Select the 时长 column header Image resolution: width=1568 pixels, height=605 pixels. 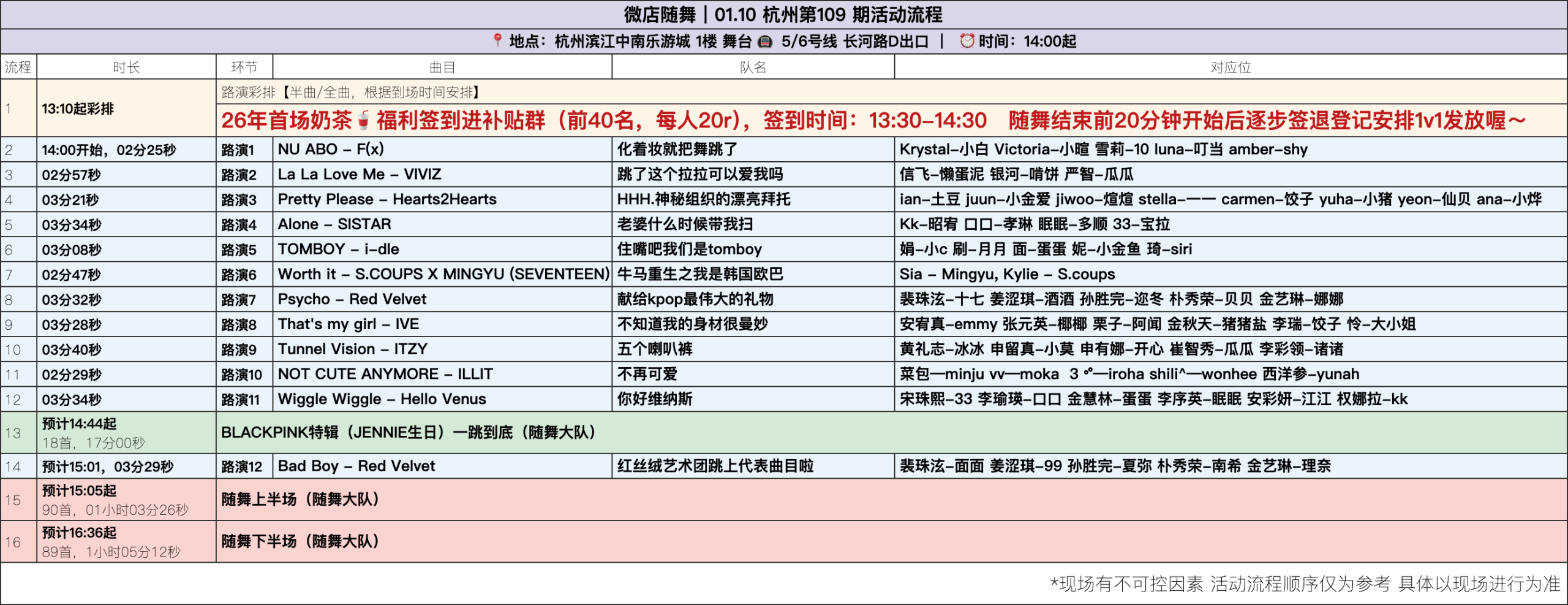126,67
